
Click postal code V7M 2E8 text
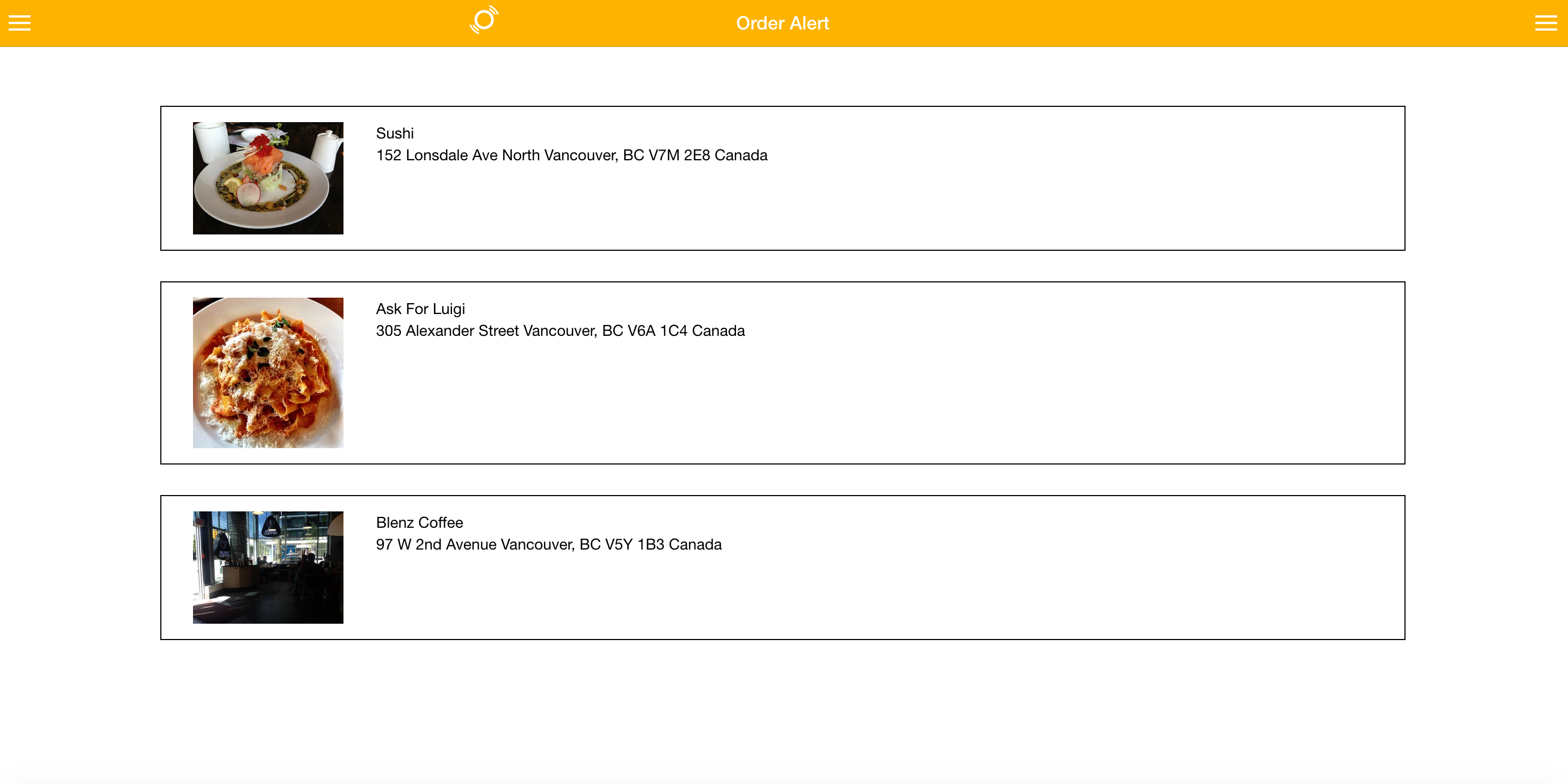pyautogui.click(x=679, y=155)
